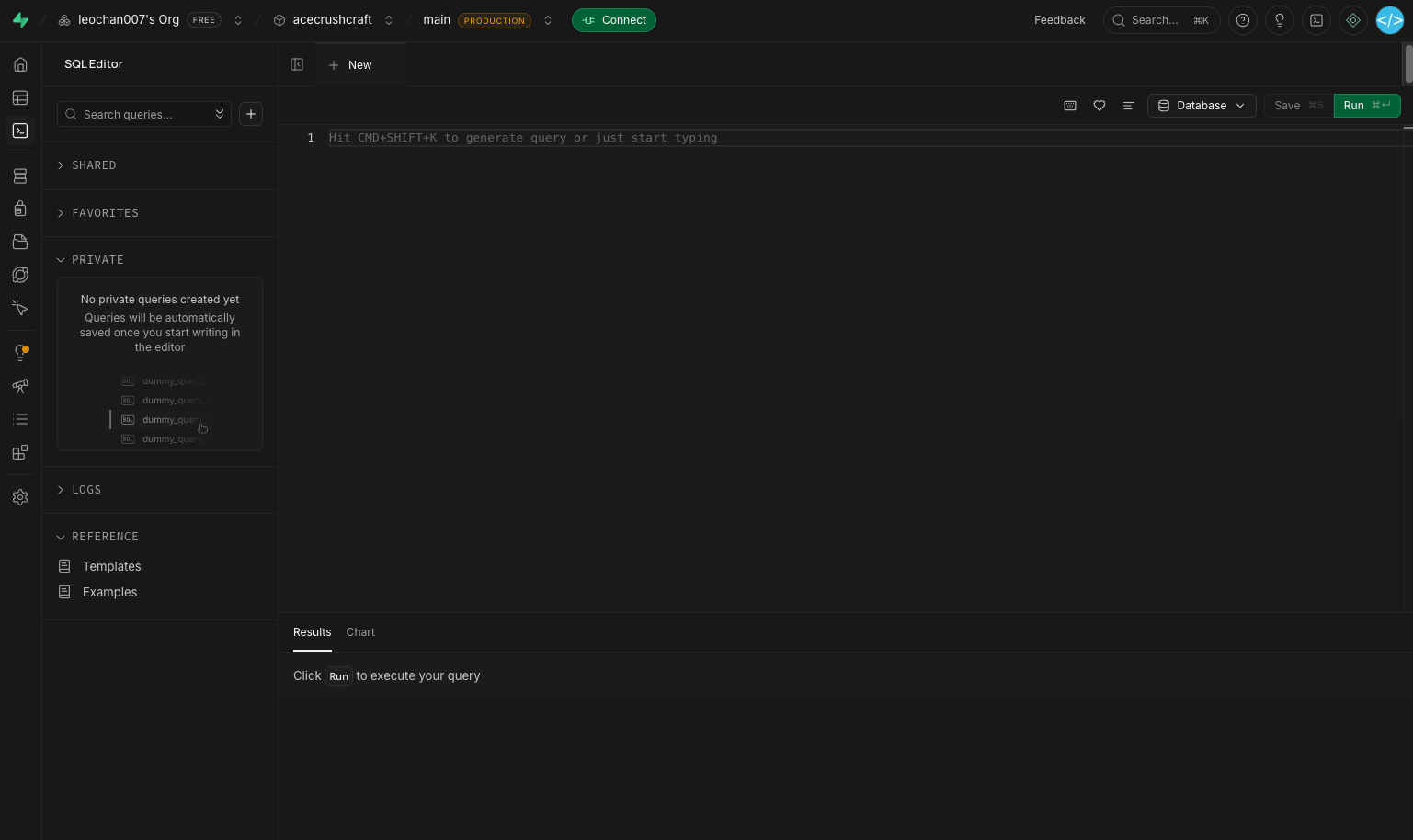The height and width of the screenshot is (840, 1413).
Task: Click the Feedback button
Action: point(1060,20)
